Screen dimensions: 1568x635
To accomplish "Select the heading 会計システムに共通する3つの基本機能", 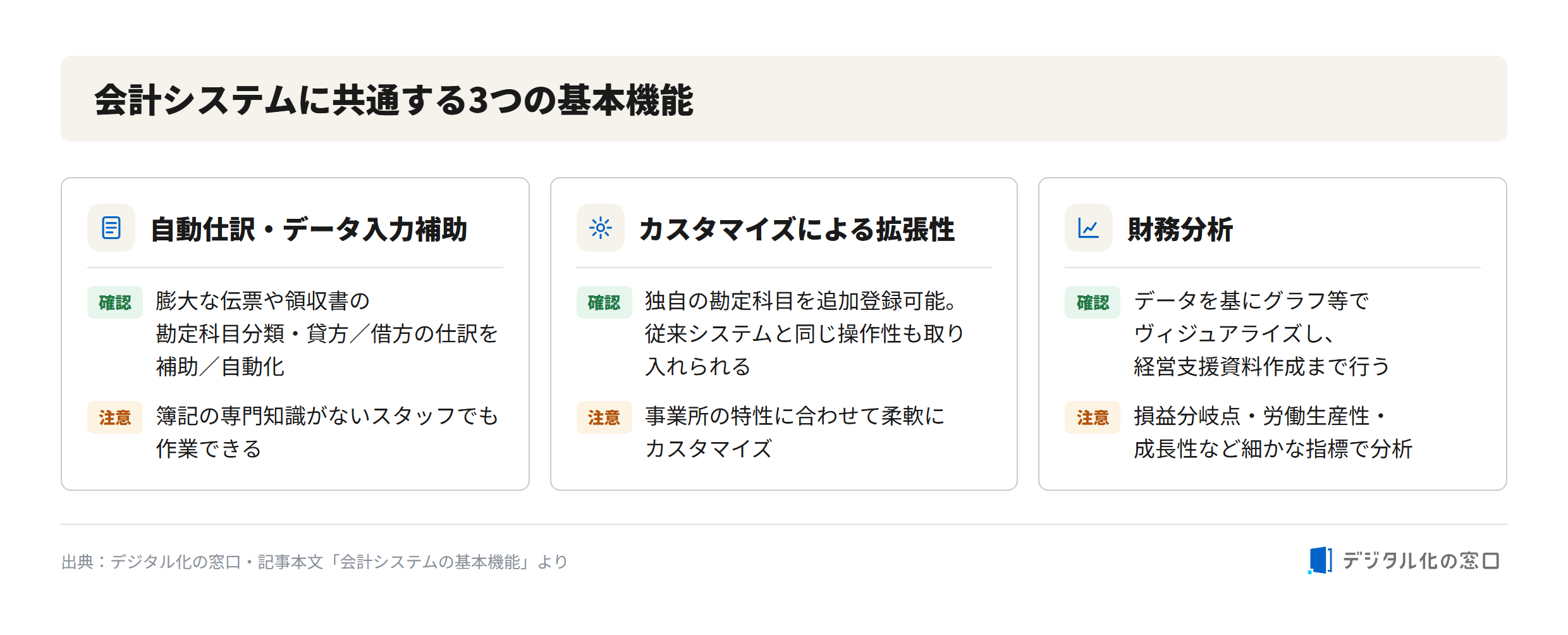I will 394,100.
